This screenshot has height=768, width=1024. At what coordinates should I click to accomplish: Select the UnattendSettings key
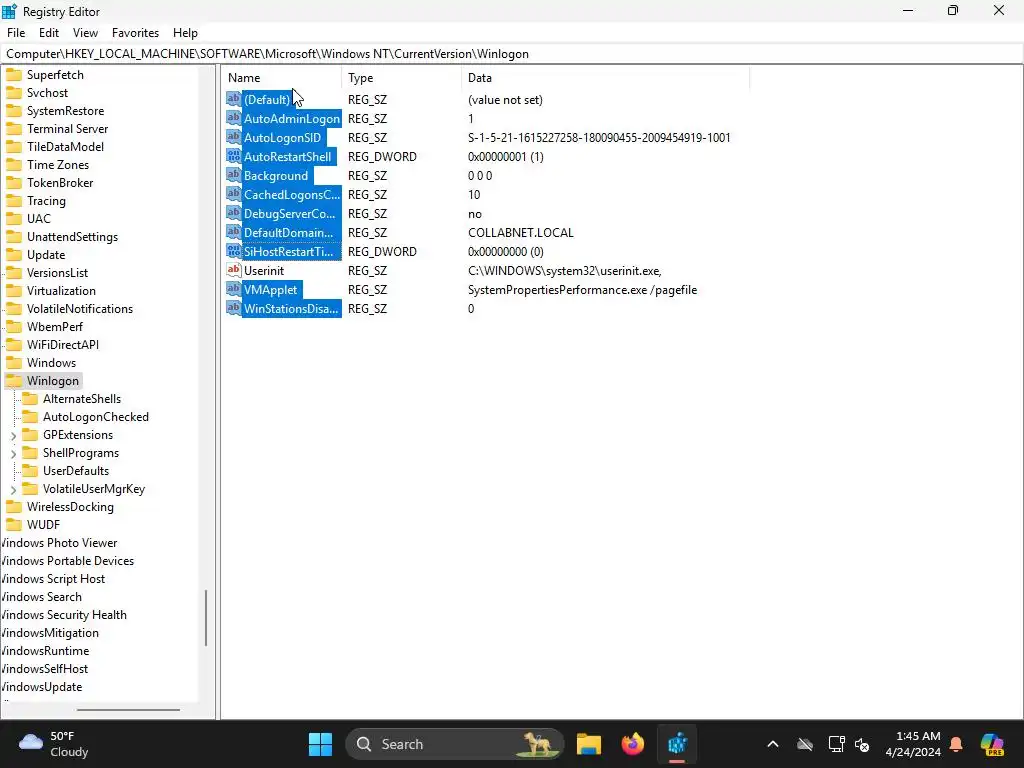[72, 236]
